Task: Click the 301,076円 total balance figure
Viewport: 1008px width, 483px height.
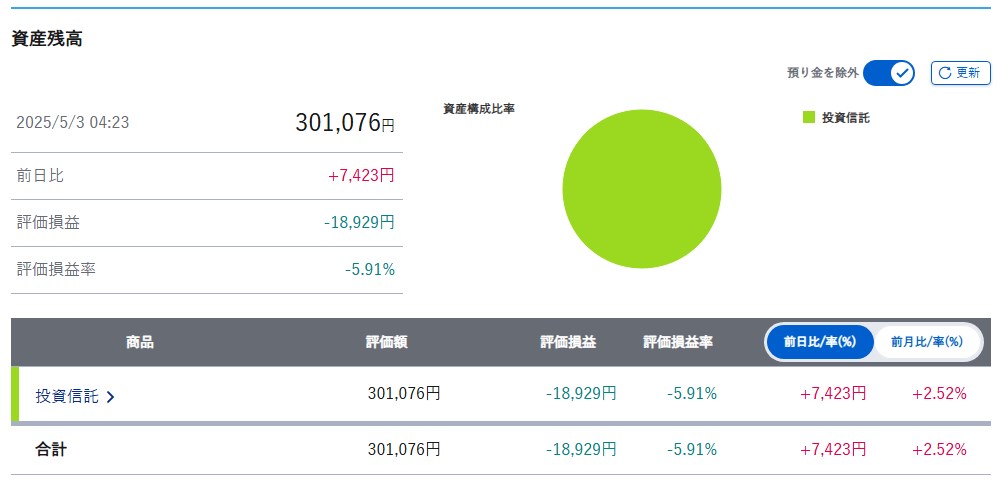Action: 345,122
